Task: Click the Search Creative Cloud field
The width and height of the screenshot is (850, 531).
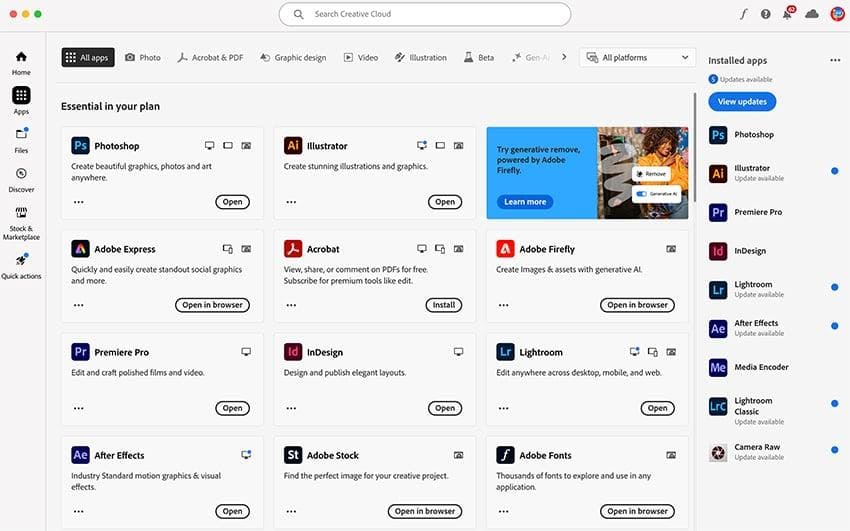Action: point(425,14)
